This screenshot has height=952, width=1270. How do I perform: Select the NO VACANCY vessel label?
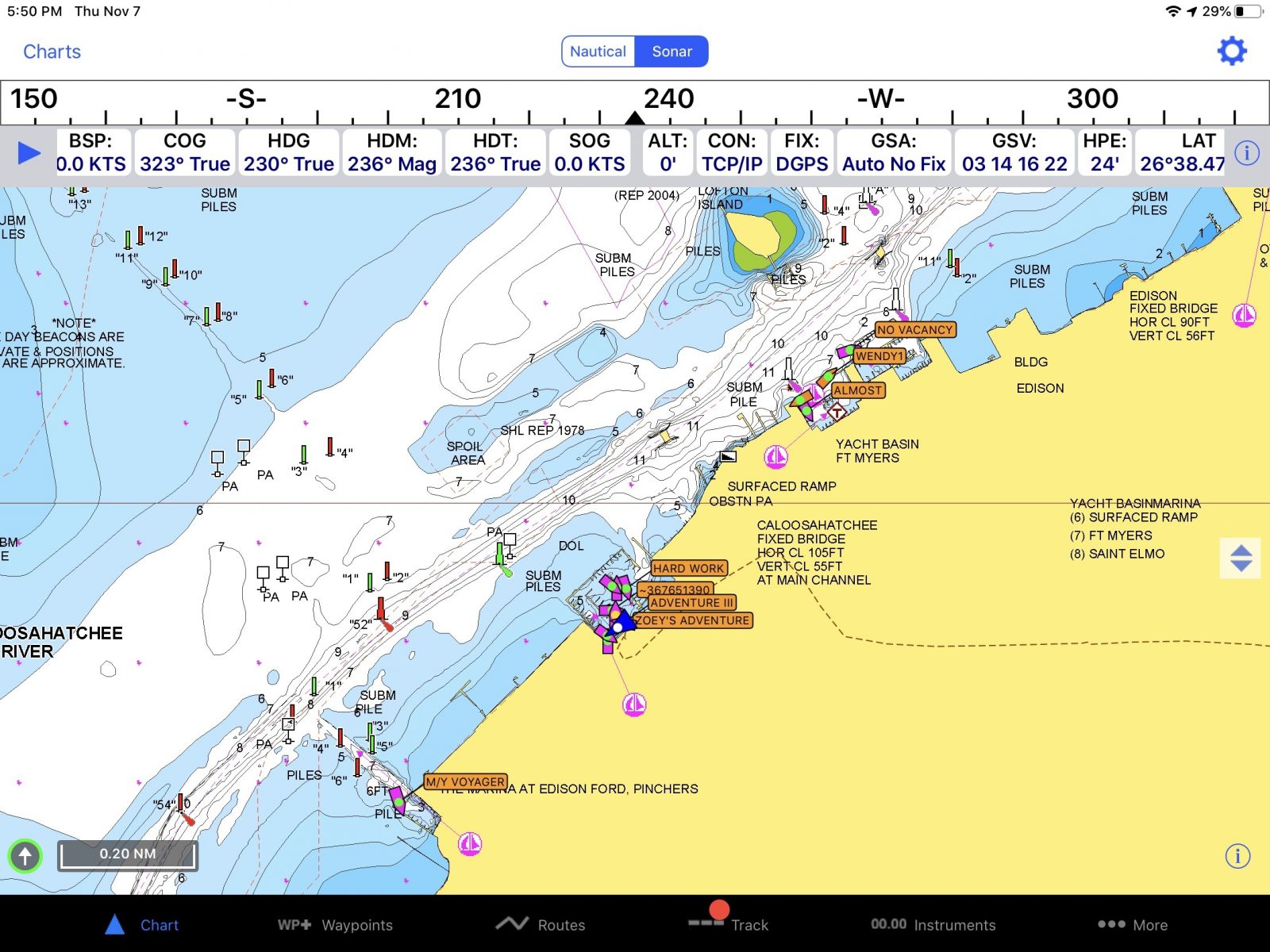915,329
